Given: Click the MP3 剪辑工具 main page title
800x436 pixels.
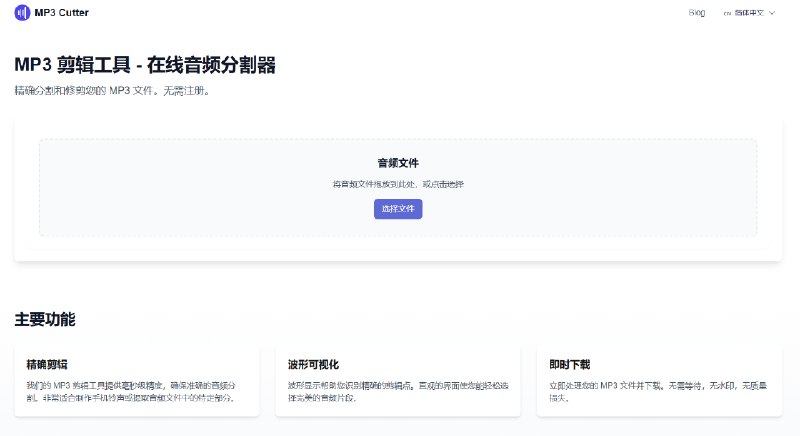Looking at the screenshot, I should pos(145,65).
